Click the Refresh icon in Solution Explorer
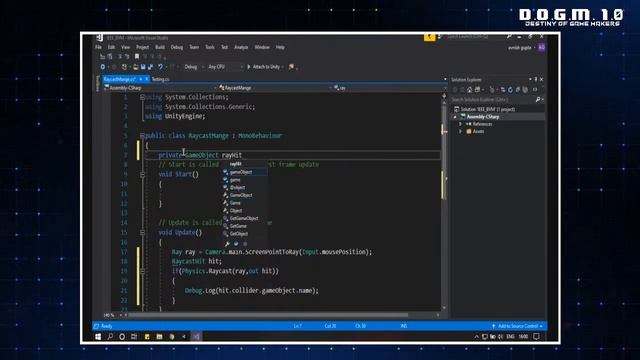The height and width of the screenshot is (360, 640). point(510,90)
